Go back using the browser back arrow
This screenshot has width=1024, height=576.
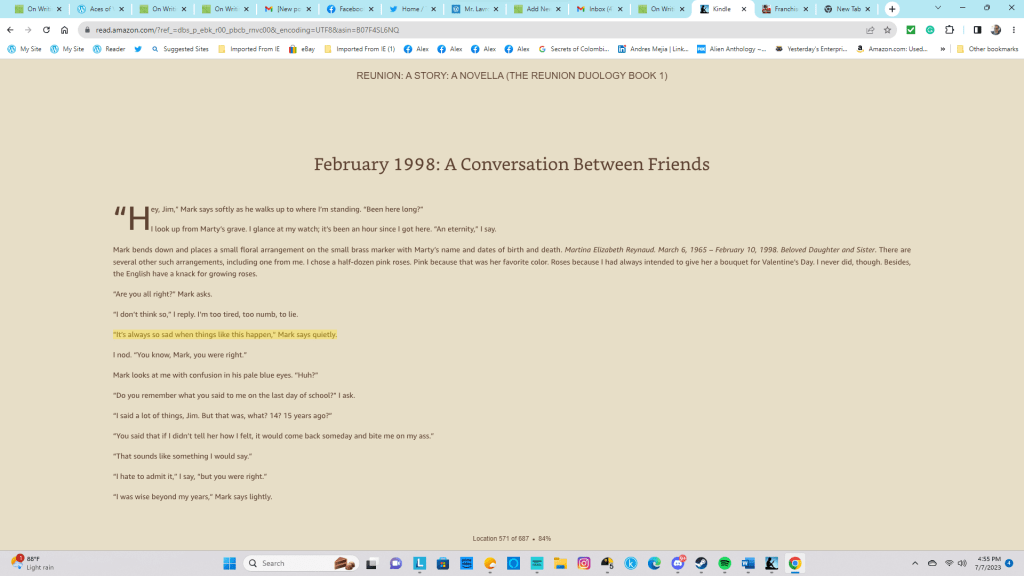tap(11, 30)
